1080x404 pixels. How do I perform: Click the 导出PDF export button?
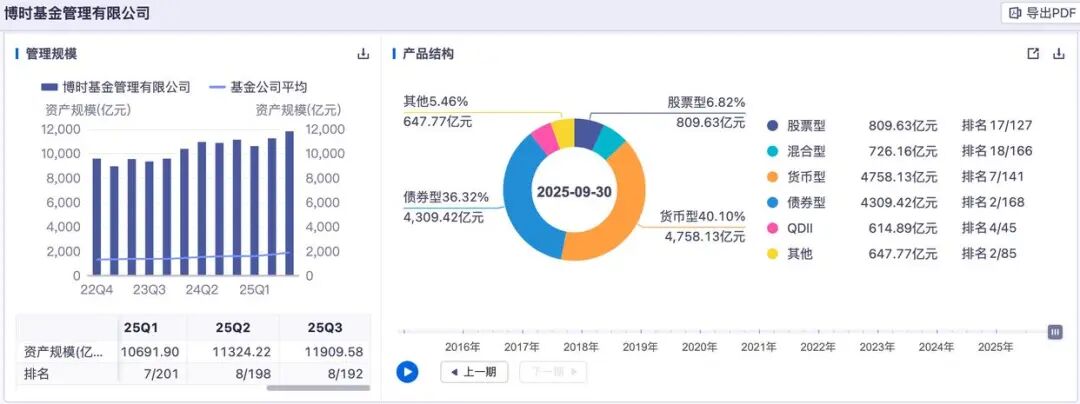point(1040,12)
